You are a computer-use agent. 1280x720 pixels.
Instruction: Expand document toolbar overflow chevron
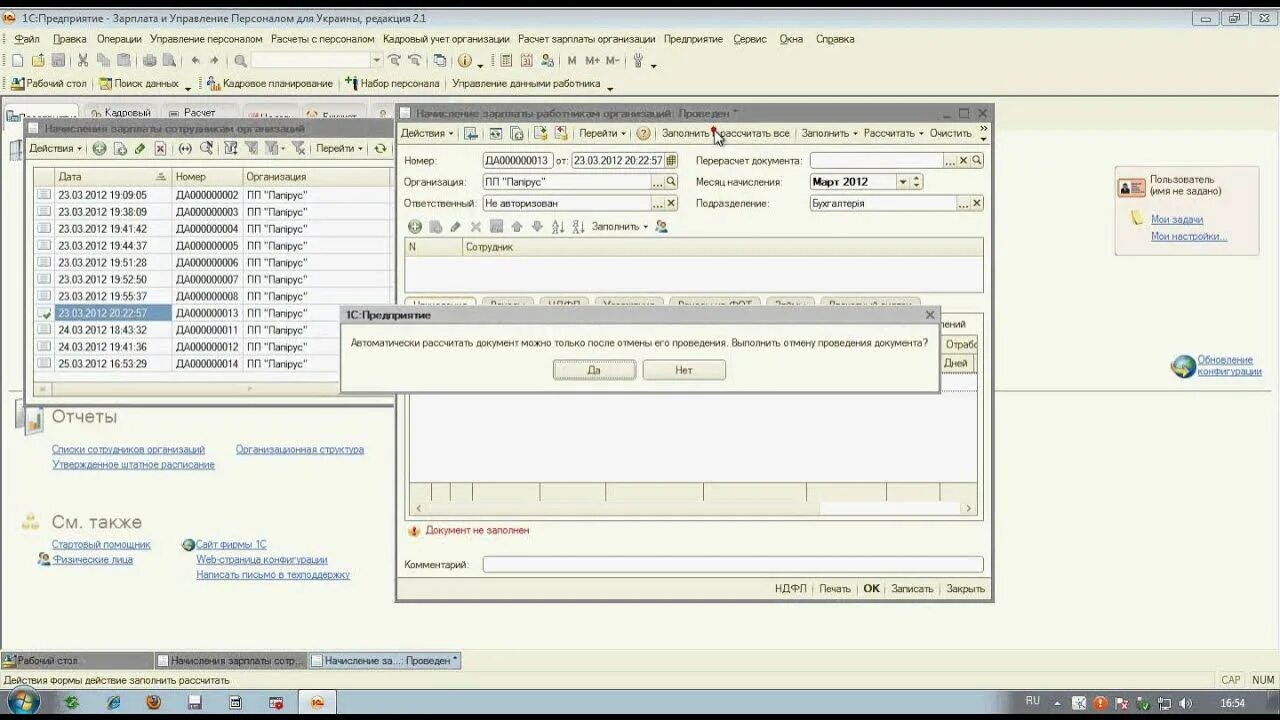(983, 133)
